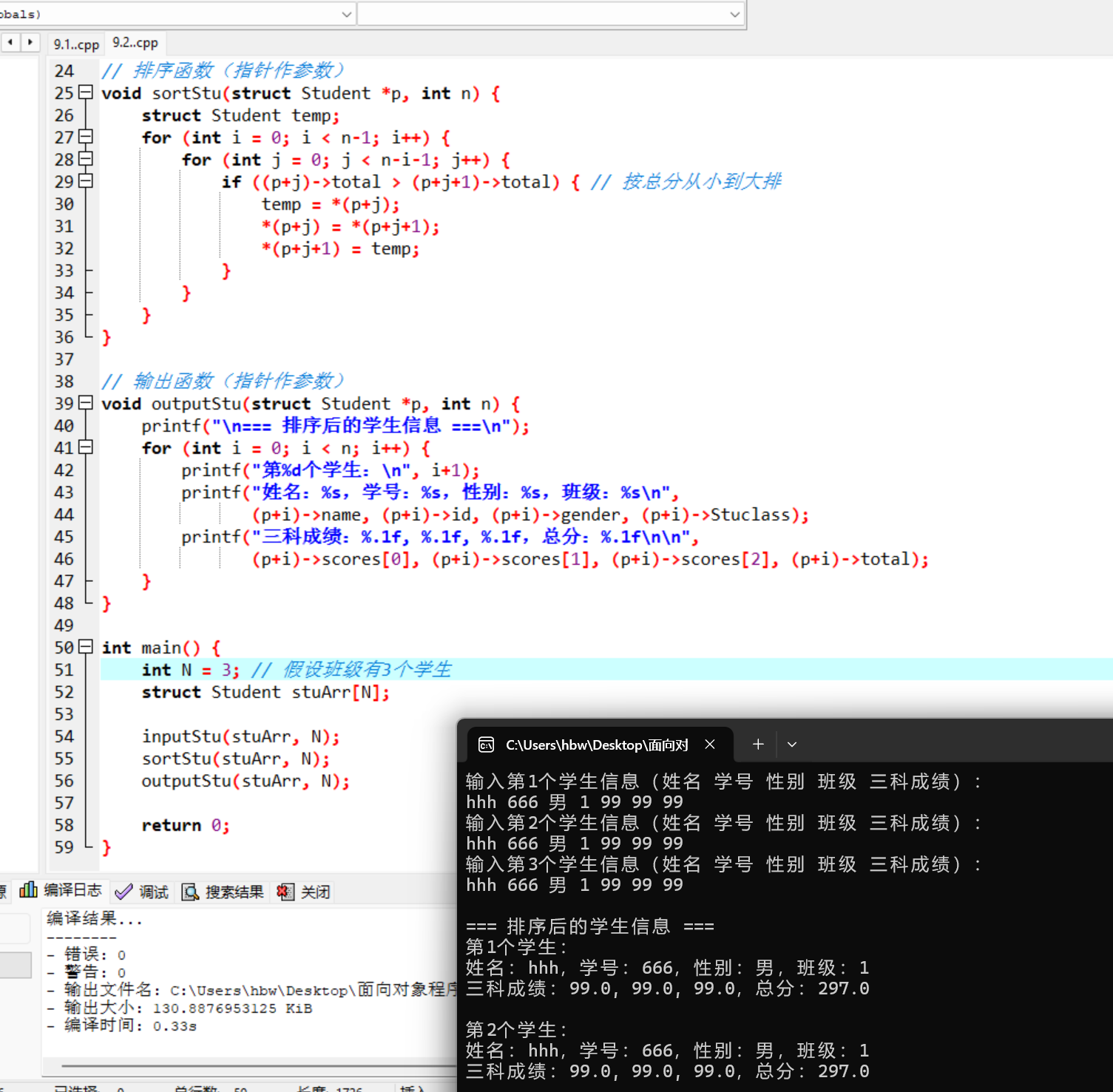The width and height of the screenshot is (1113, 1092).
Task: Click the bar chart icon of 编译日志
Action: click(28, 889)
